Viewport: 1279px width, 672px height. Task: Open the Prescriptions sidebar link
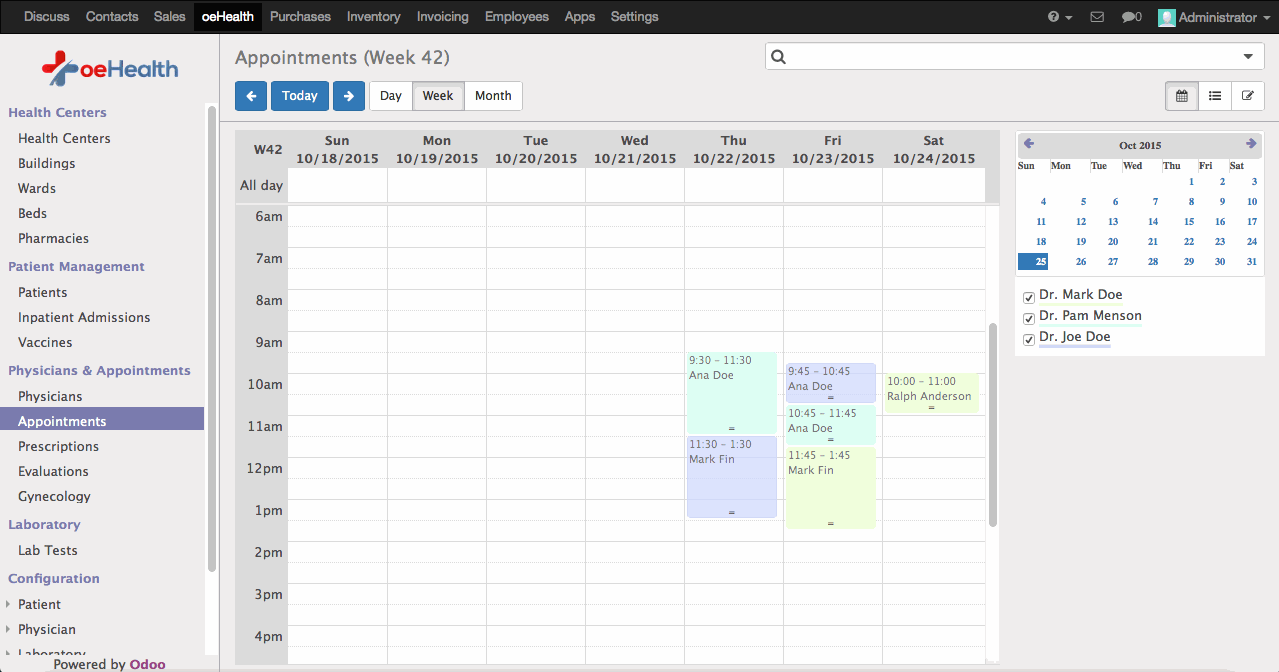[x=58, y=446]
